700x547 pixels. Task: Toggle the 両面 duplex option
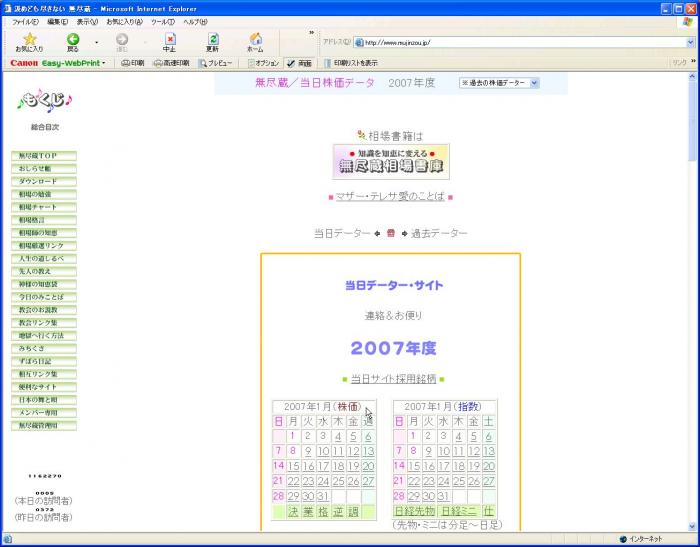click(299, 63)
